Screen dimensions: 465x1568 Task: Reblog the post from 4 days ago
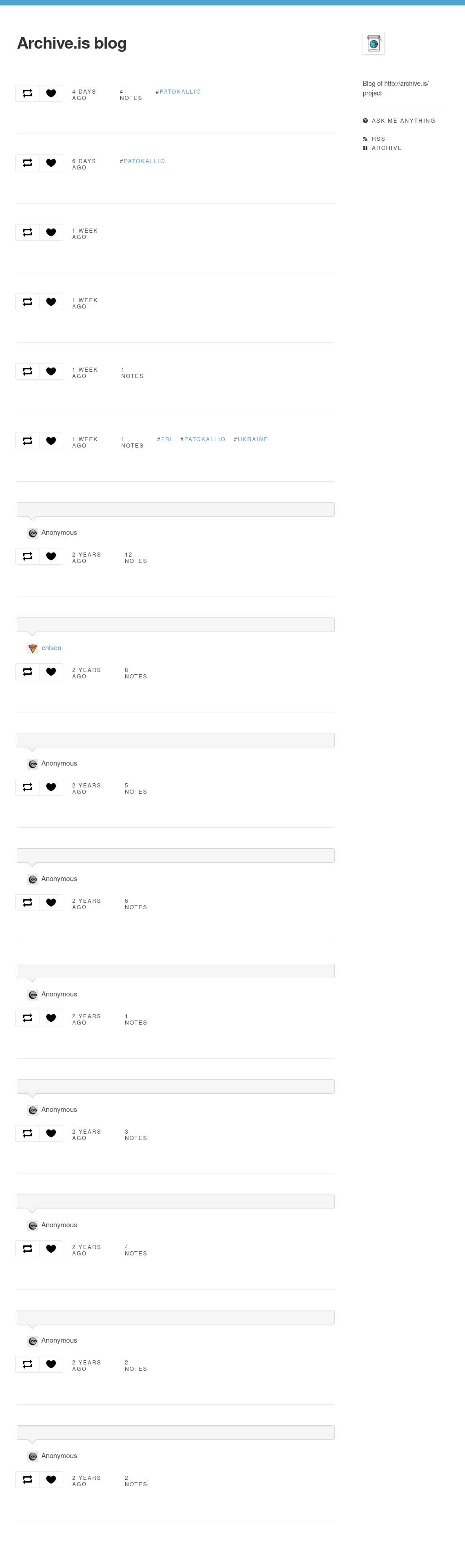27,93
